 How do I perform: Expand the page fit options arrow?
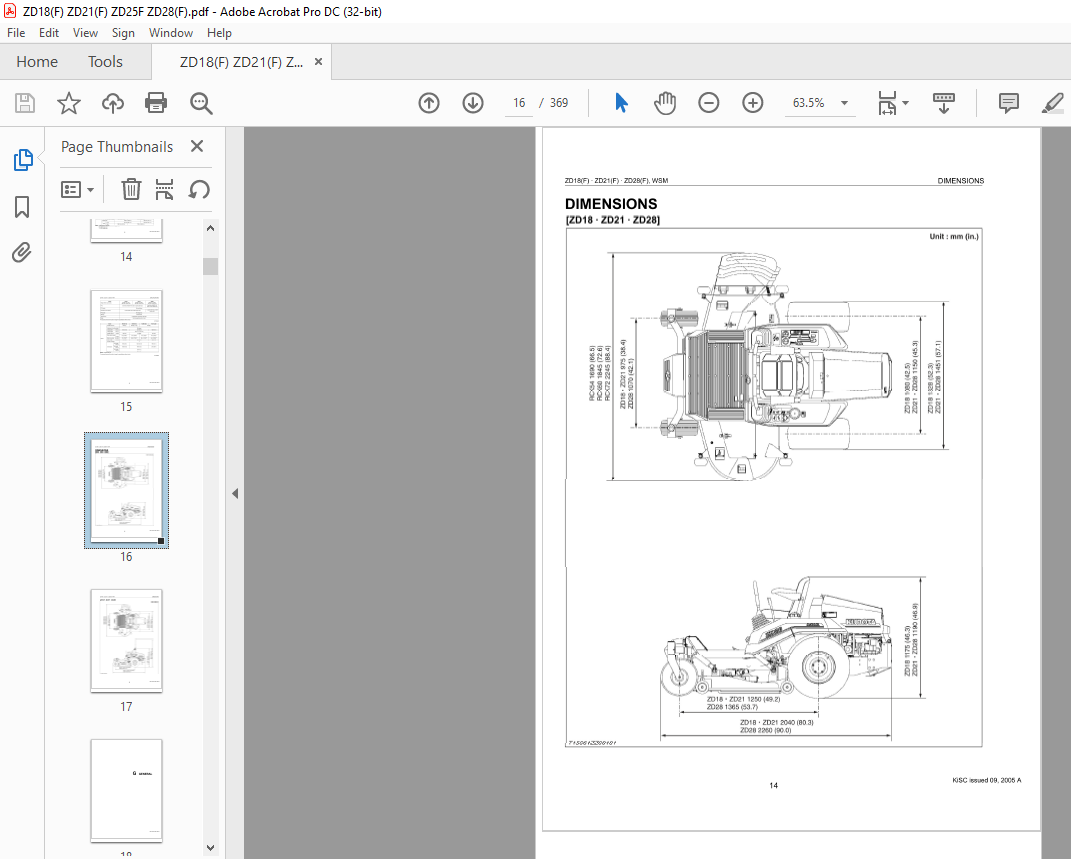(906, 103)
